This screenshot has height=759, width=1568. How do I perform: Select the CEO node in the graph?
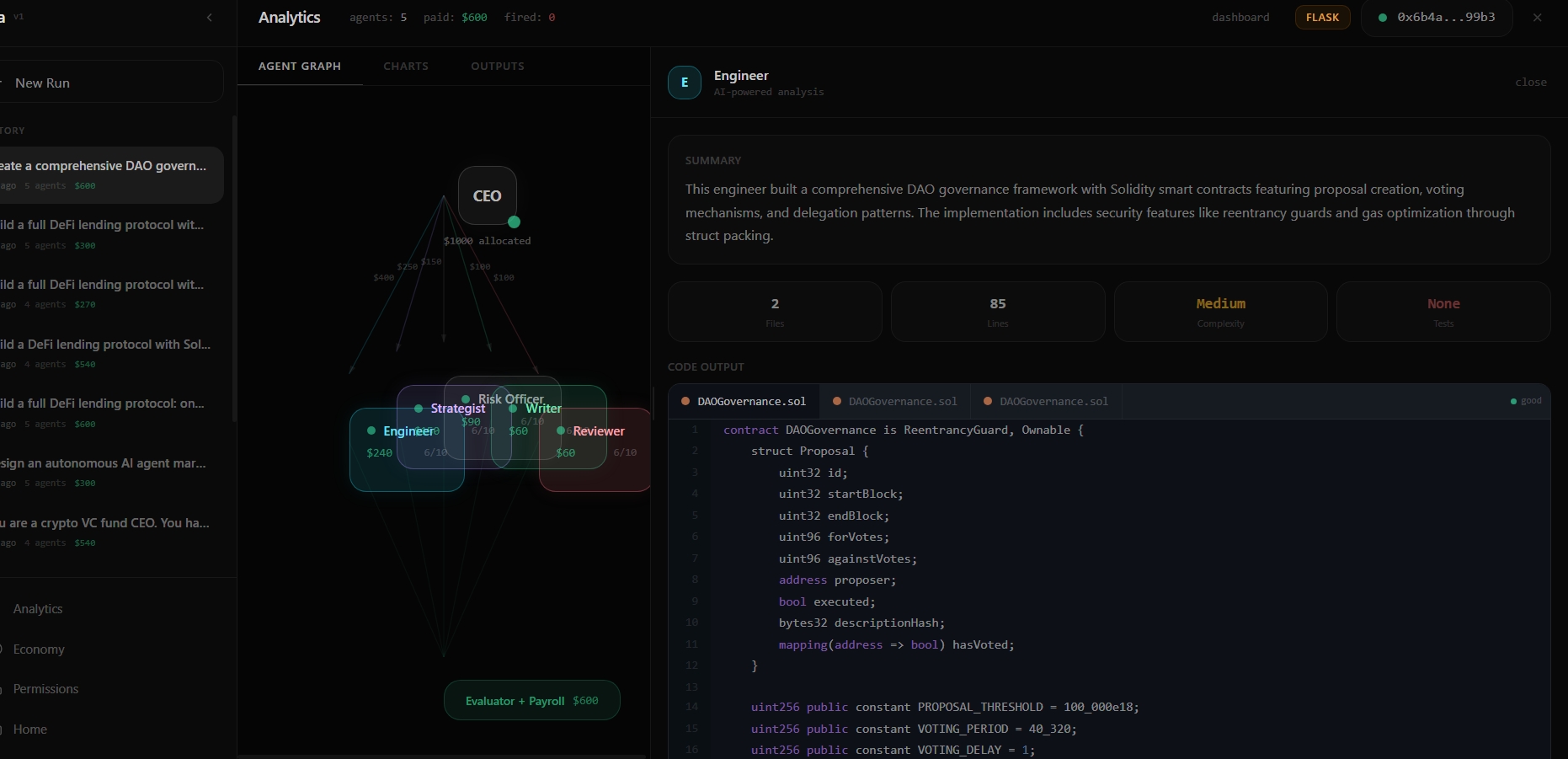[487, 195]
